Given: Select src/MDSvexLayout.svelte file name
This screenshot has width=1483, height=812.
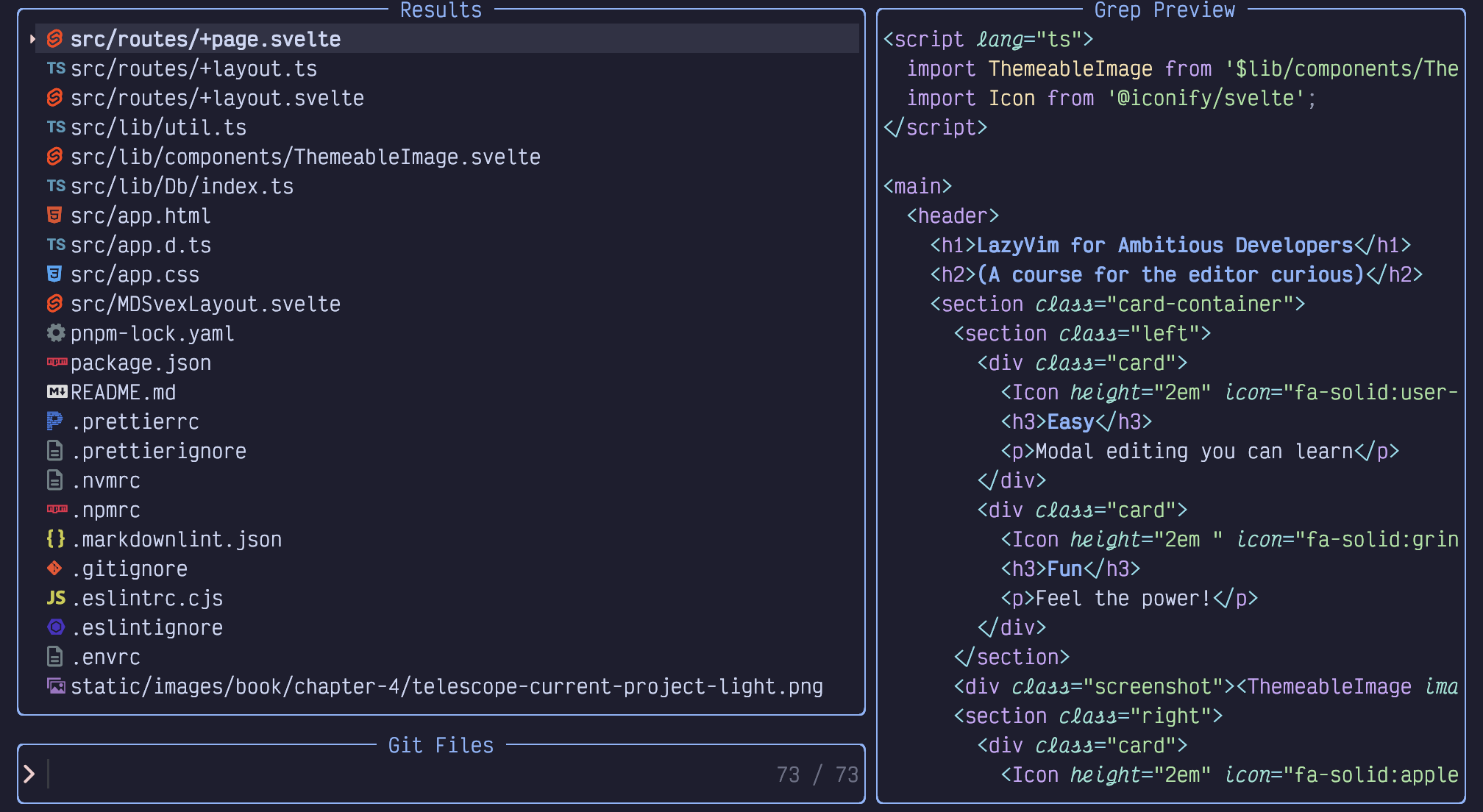Looking at the screenshot, I should point(205,304).
